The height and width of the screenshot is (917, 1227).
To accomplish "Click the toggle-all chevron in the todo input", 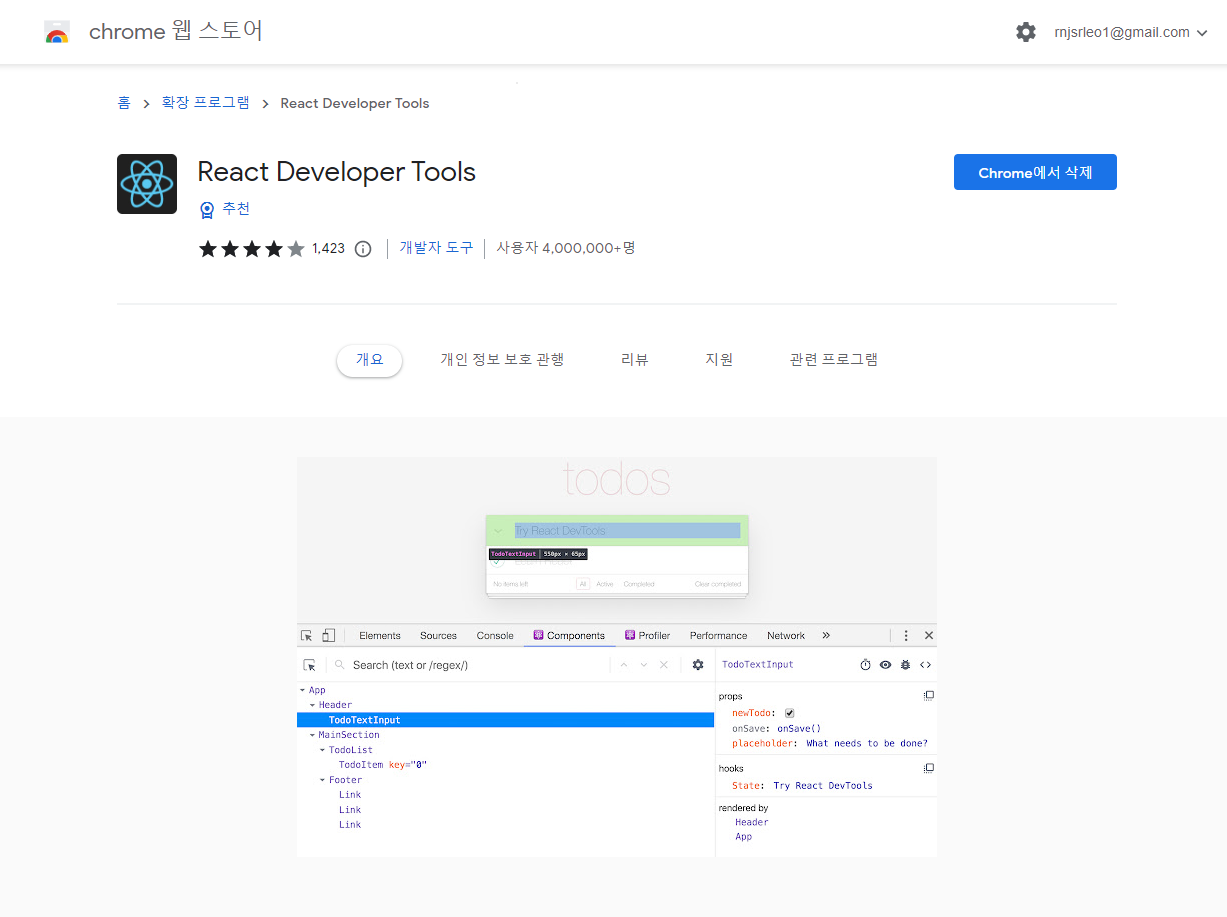I will pos(498,531).
